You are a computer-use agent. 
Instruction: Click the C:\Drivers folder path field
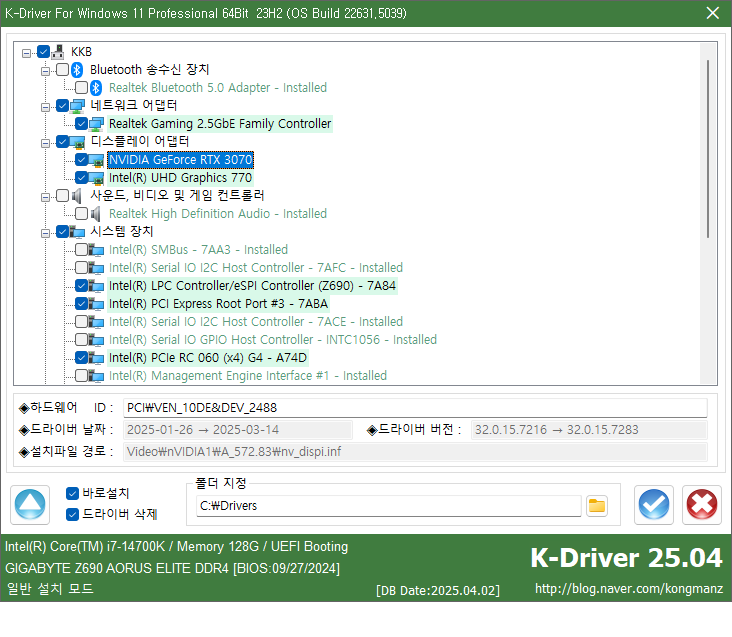[x=388, y=506]
